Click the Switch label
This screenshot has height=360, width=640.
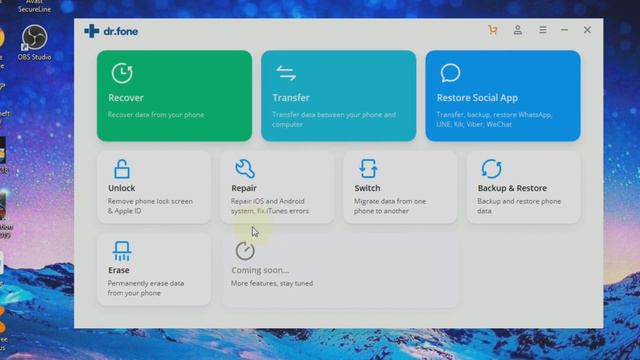coord(367,188)
